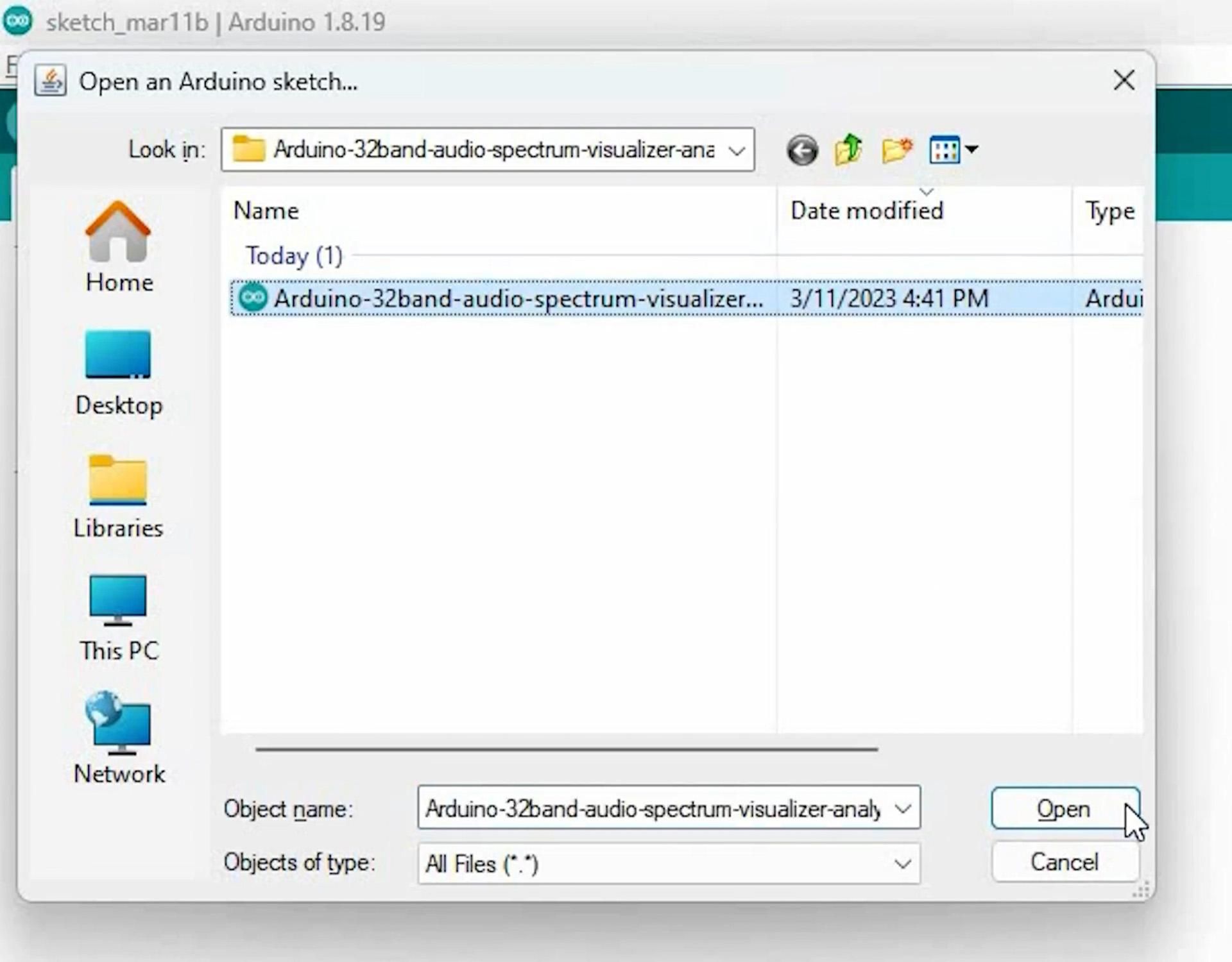
Task: Open Libraries in sidebar
Action: (x=119, y=497)
